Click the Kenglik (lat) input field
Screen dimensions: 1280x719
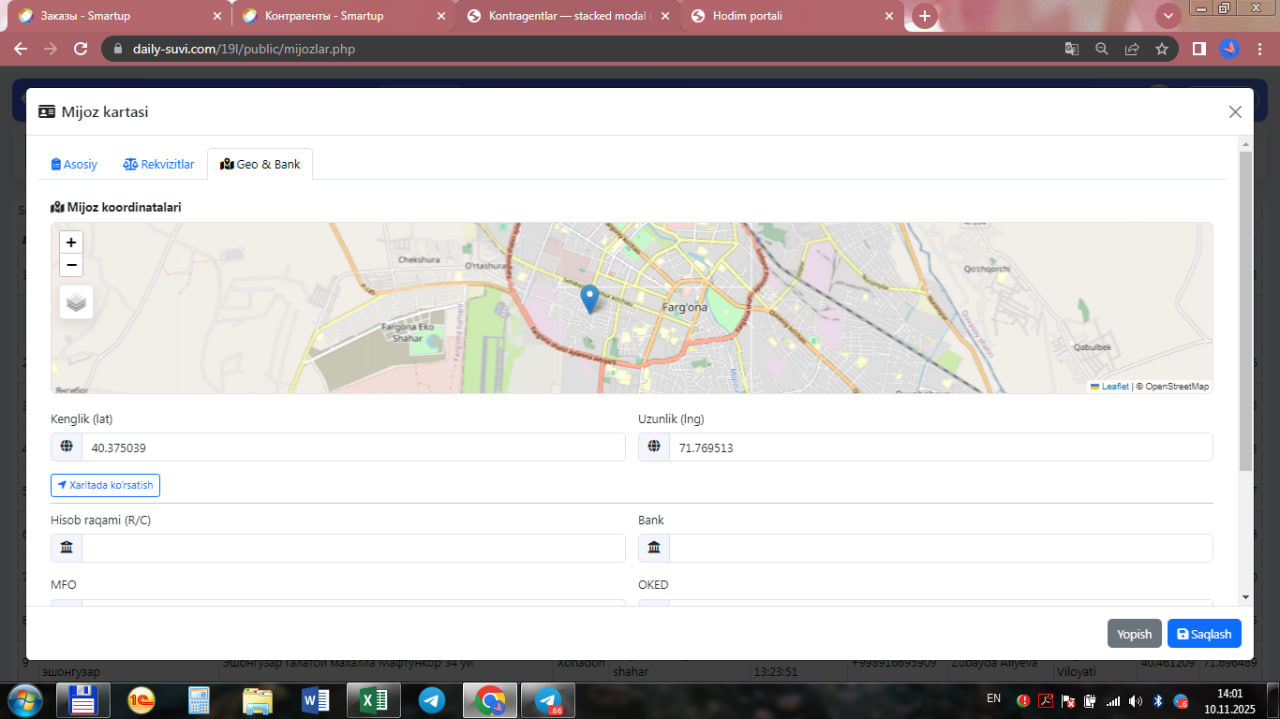coord(352,448)
